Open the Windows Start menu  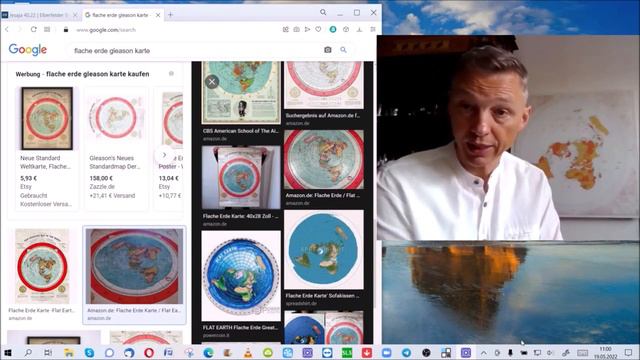[8, 353]
